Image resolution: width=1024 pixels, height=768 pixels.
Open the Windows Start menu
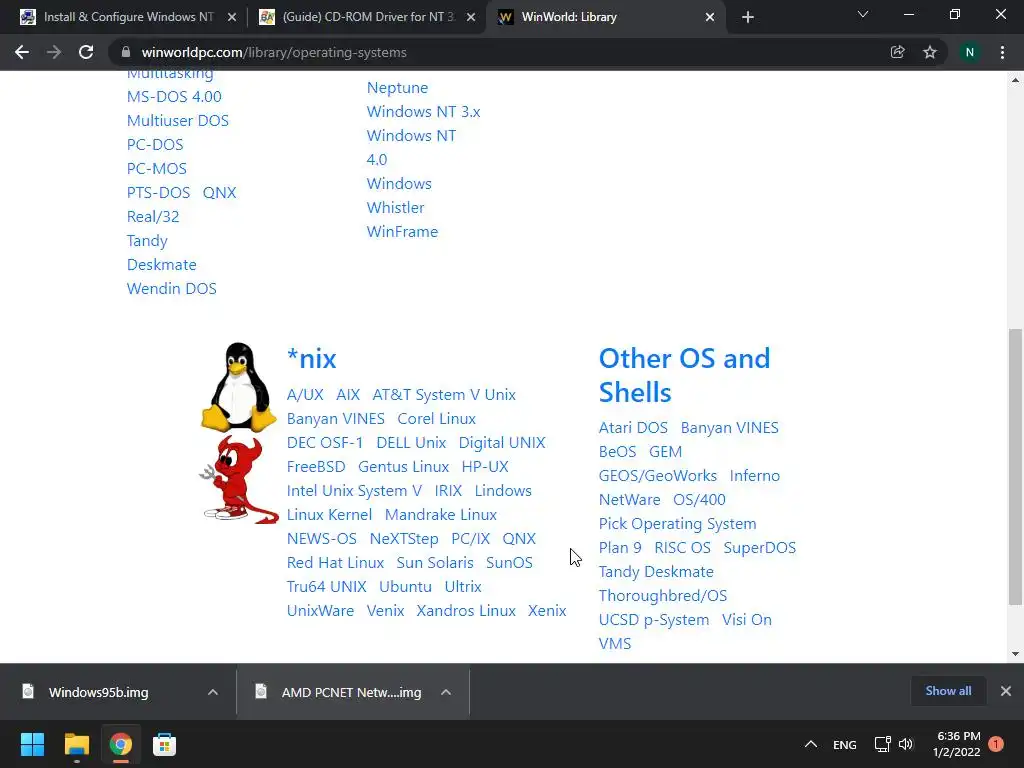(x=32, y=744)
